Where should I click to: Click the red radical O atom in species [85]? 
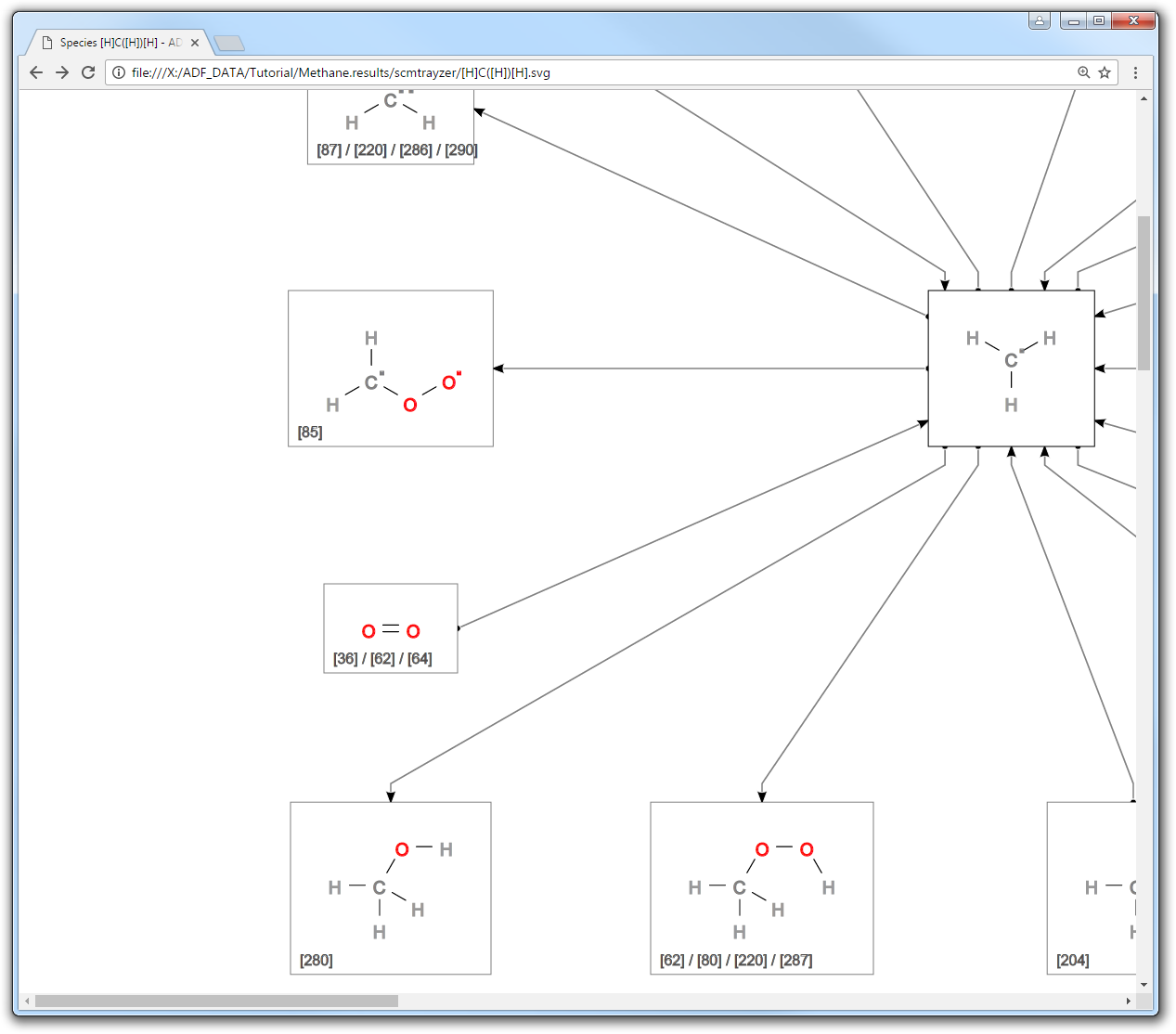(x=450, y=381)
